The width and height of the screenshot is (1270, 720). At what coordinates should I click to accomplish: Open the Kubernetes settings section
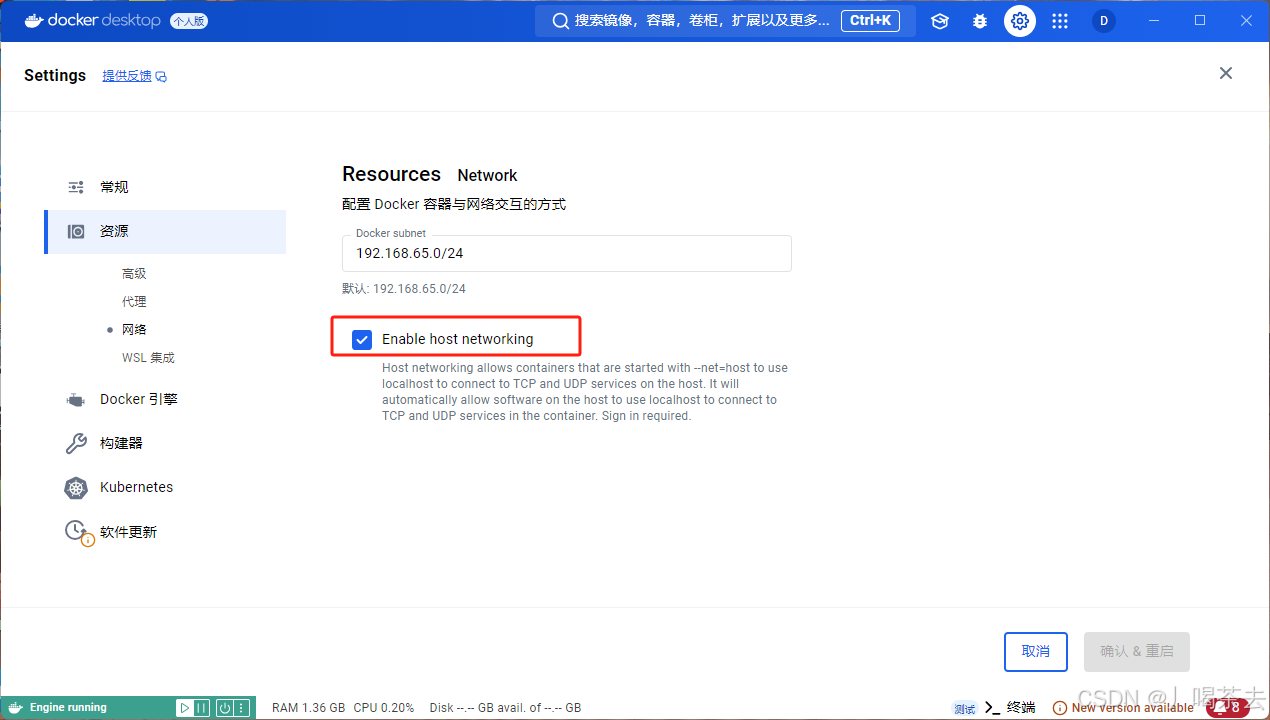tap(136, 487)
